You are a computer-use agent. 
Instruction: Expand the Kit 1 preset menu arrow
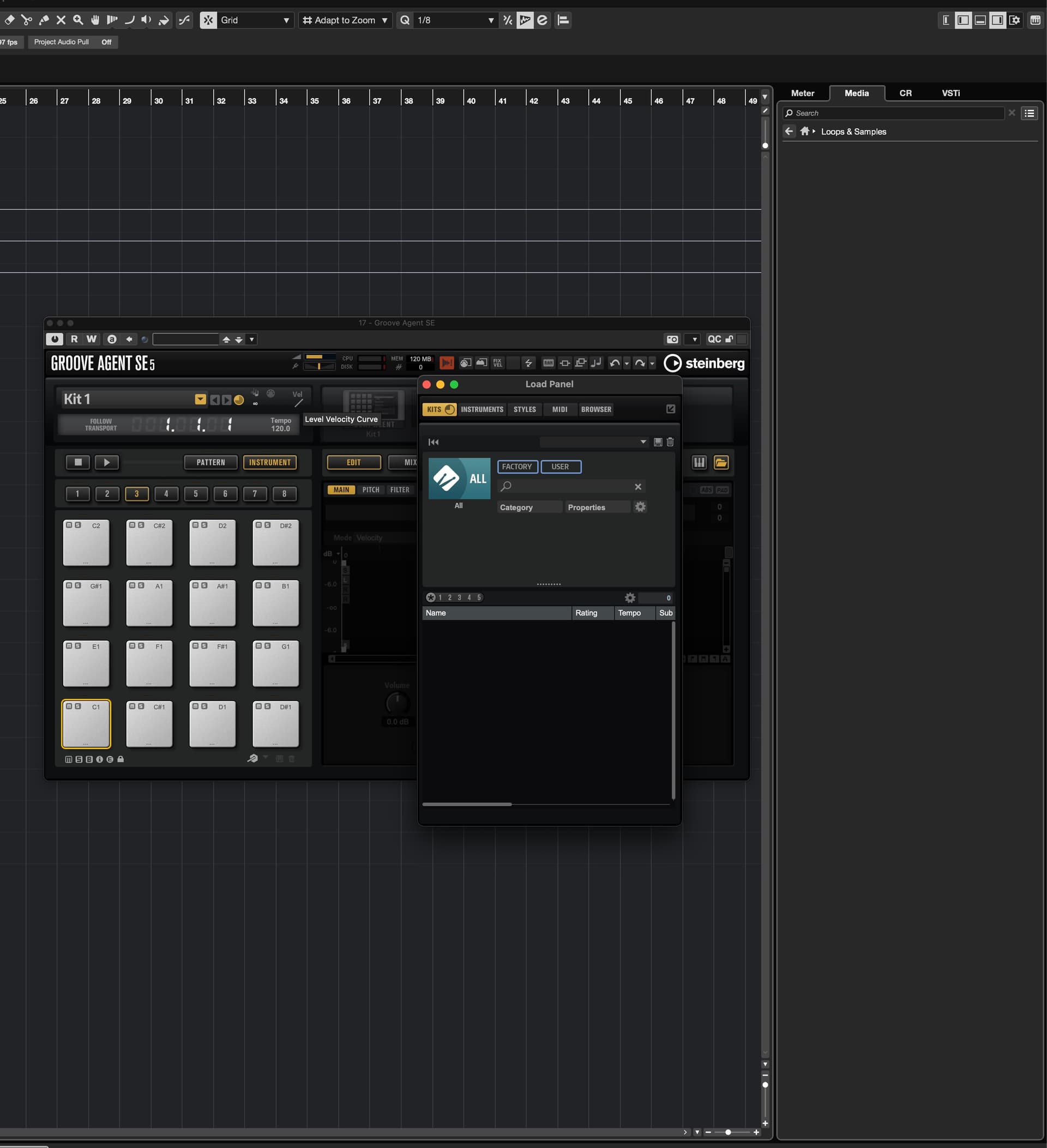point(200,399)
